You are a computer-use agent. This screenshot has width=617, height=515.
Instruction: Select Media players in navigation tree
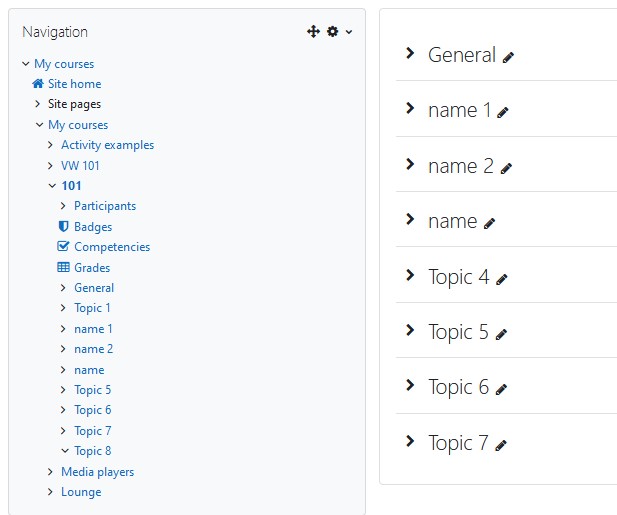[98, 472]
